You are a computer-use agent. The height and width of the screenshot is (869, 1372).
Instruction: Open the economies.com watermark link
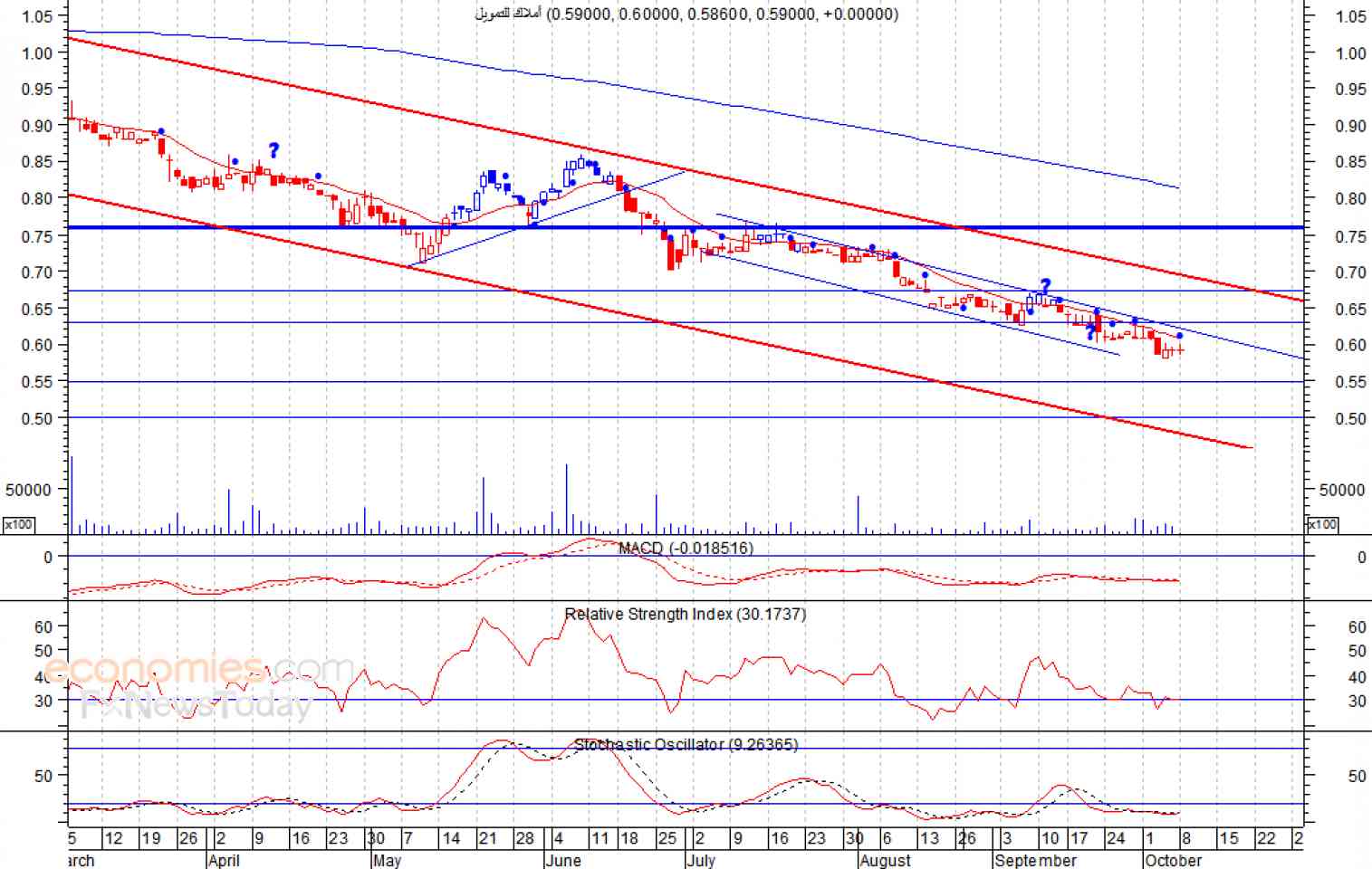[199, 670]
